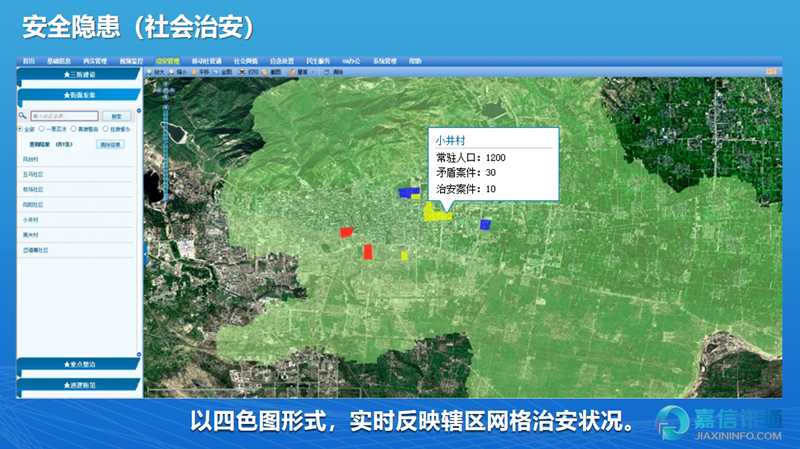Activate the 平移 pan tool icon
The width and height of the screenshot is (800, 449).
pos(194,72)
